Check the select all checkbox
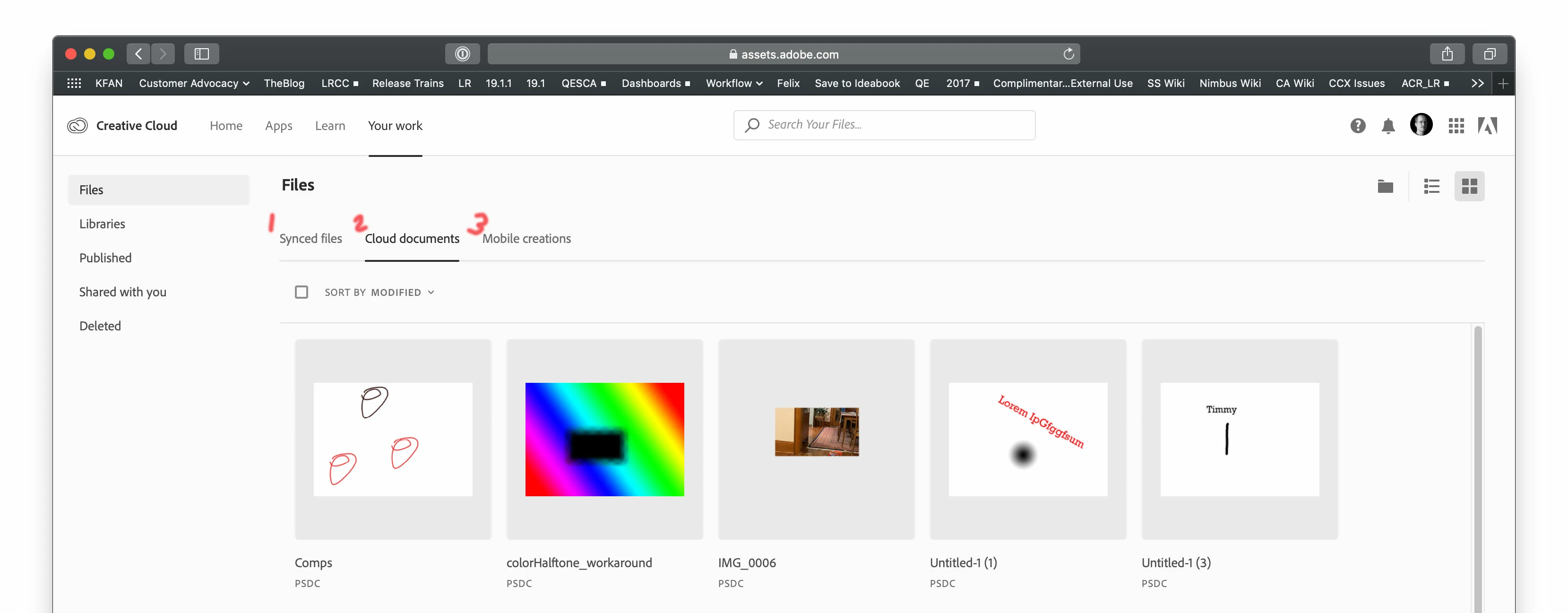Screen dimensions: 1568x613 click(x=302, y=292)
